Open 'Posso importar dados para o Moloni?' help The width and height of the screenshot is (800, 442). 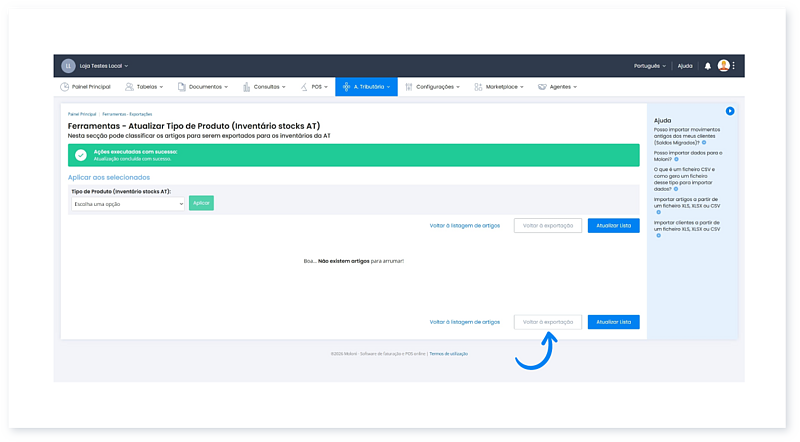(688, 156)
